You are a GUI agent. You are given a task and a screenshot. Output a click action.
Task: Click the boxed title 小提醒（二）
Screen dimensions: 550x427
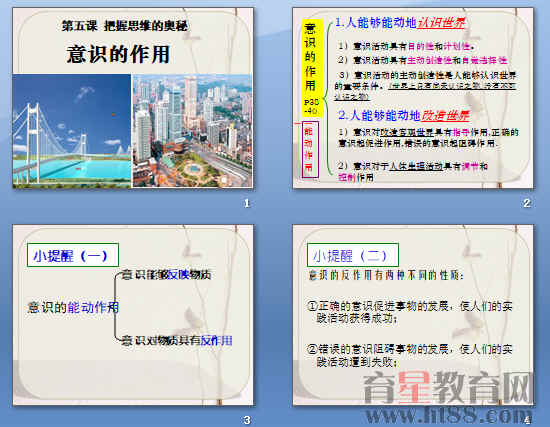[x=353, y=255]
